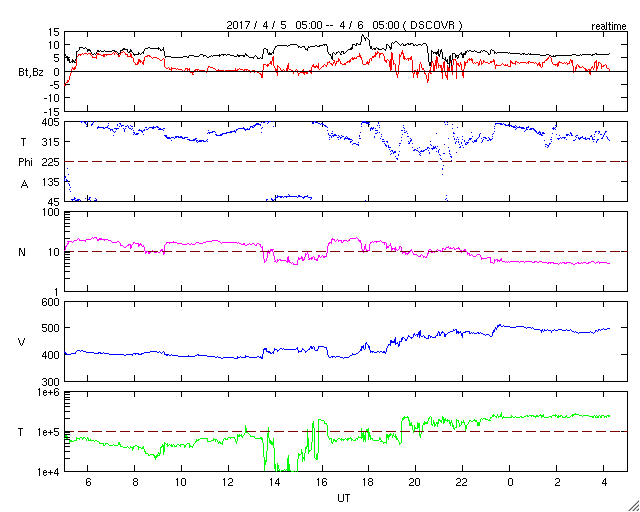The image size is (640, 512).
Task: Click the "22" hour tick on UT axis
Action: coord(462,482)
